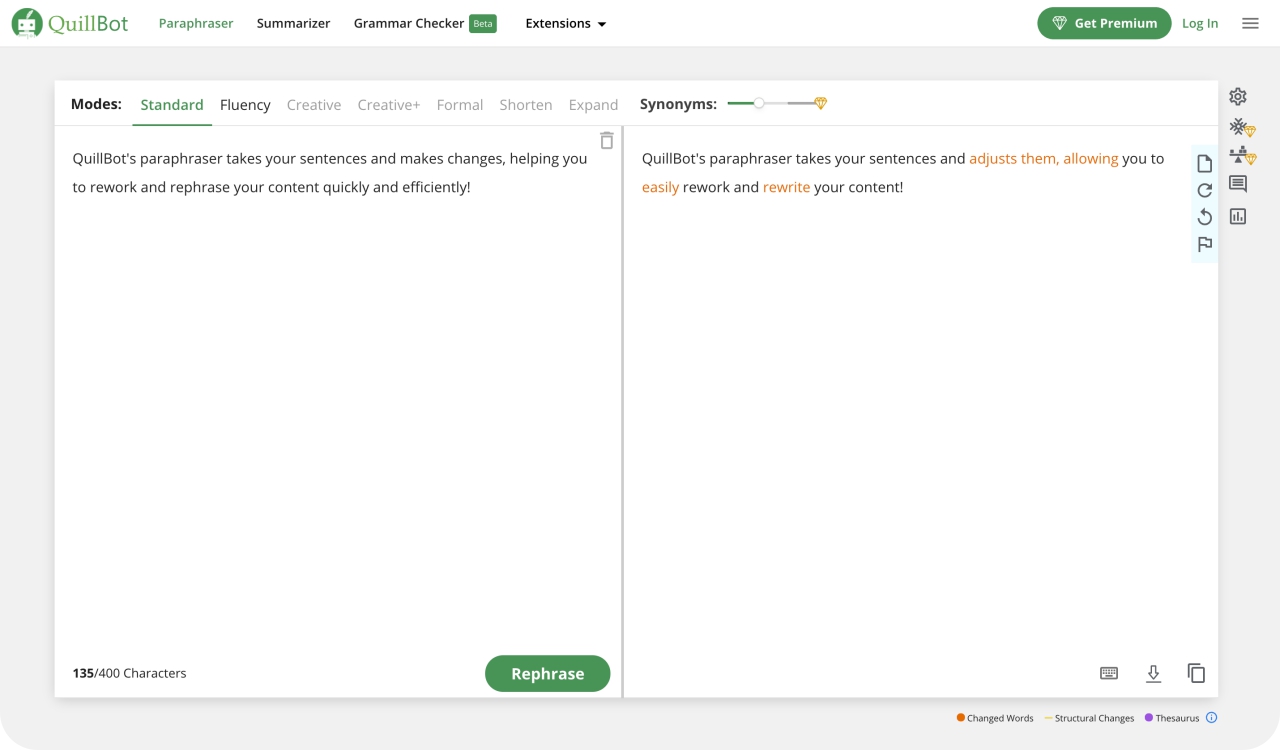
Task: Click the info icon beside Thesaurus
Action: coord(1212,718)
